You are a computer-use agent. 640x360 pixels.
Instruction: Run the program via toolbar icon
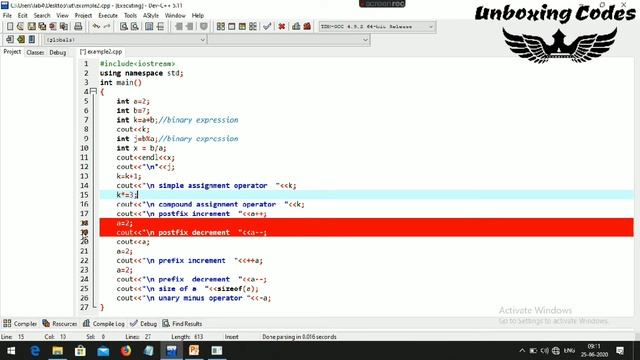[x=231, y=27]
